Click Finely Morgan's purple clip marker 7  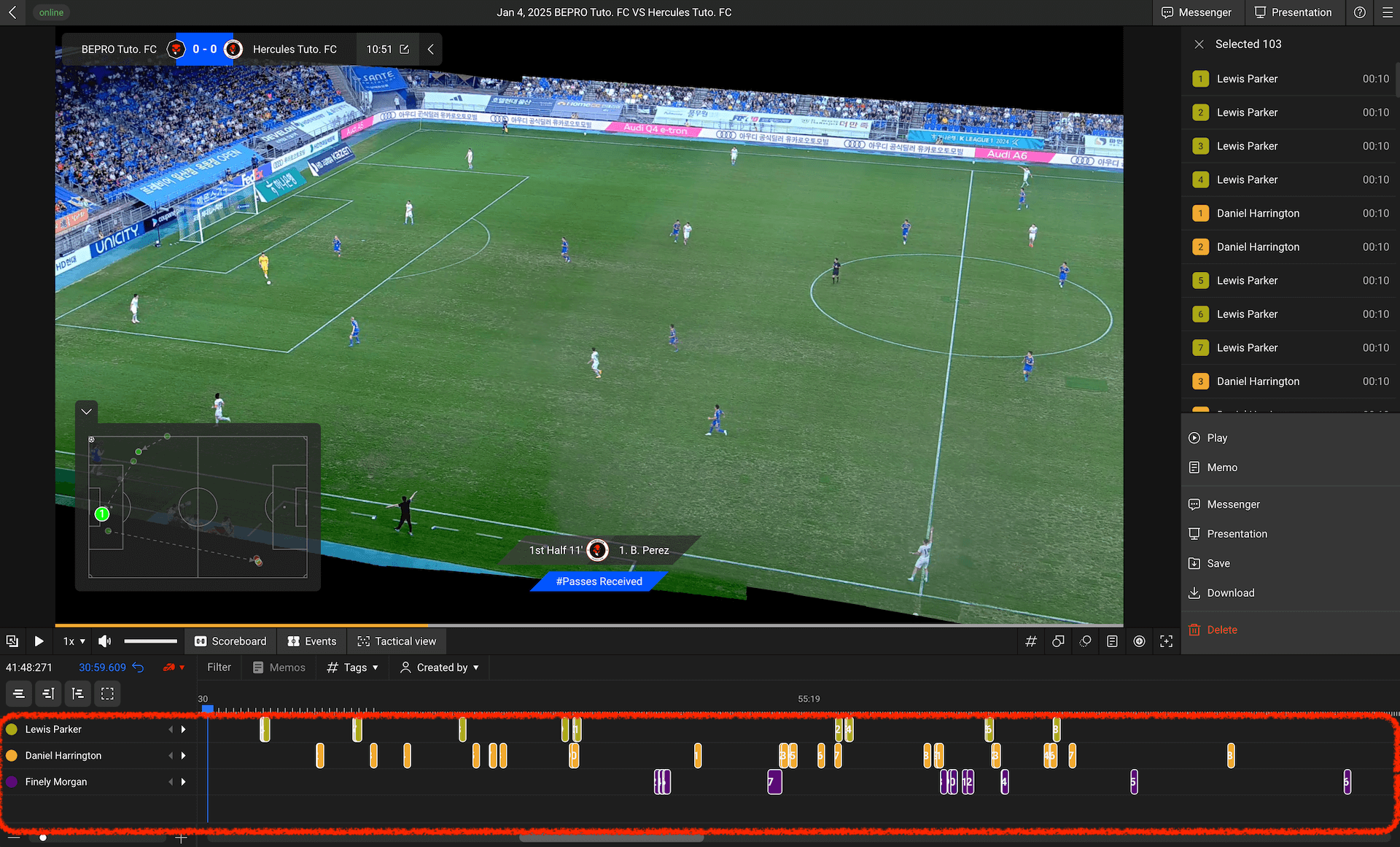(x=774, y=782)
